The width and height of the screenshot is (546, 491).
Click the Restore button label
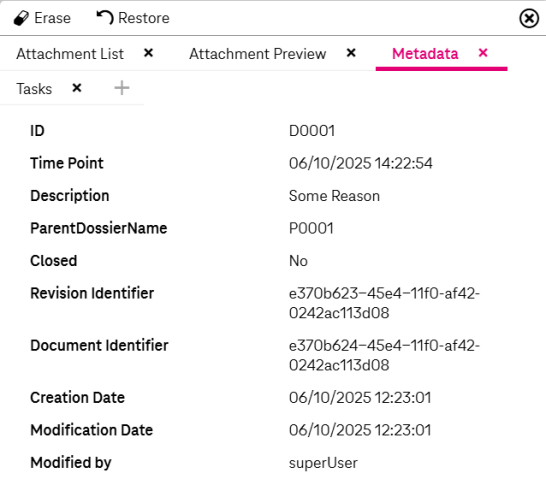144,18
